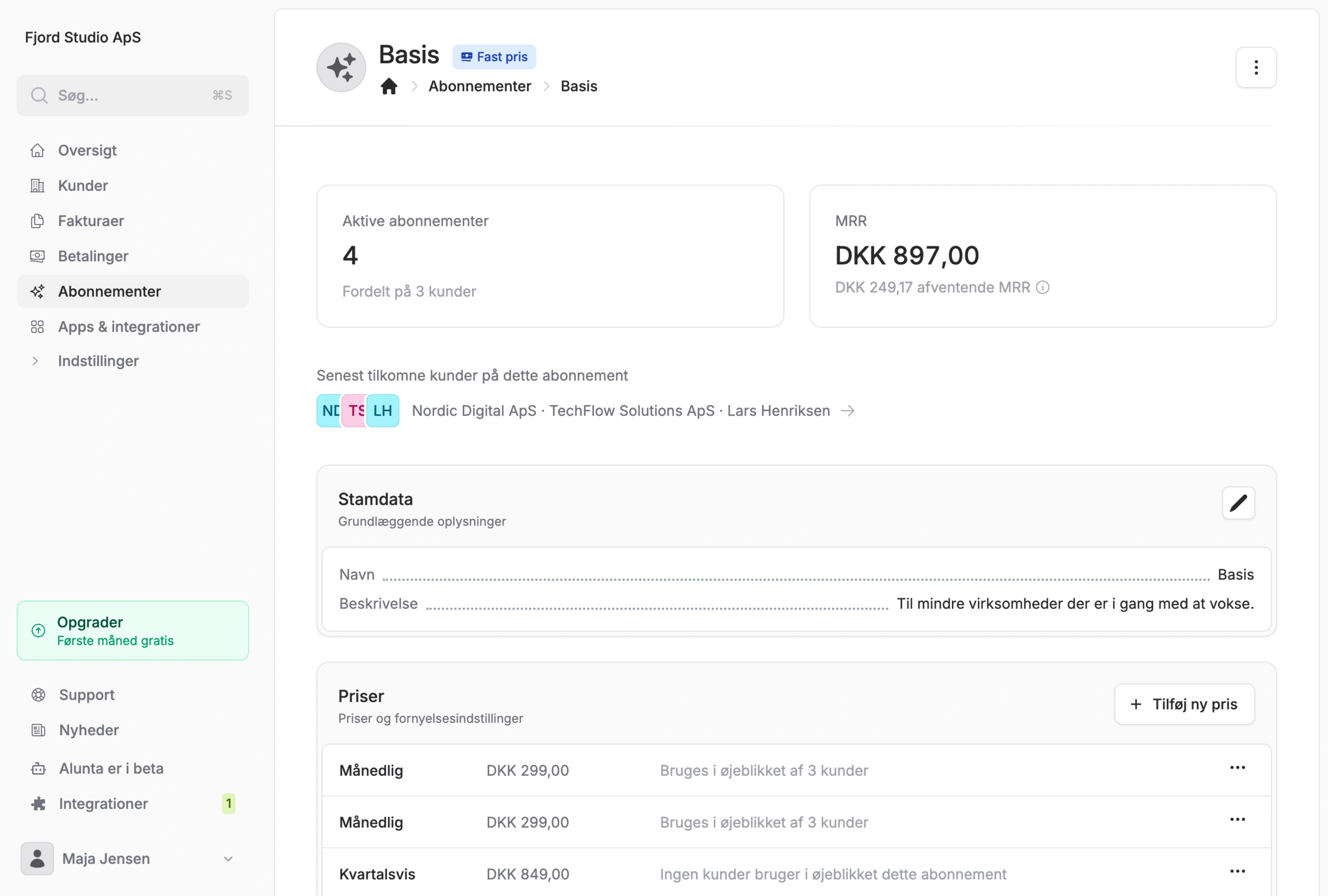The image size is (1328, 896).
Task: Click the Abonnementer breadcrumb link
Action: tap(479, 86)
